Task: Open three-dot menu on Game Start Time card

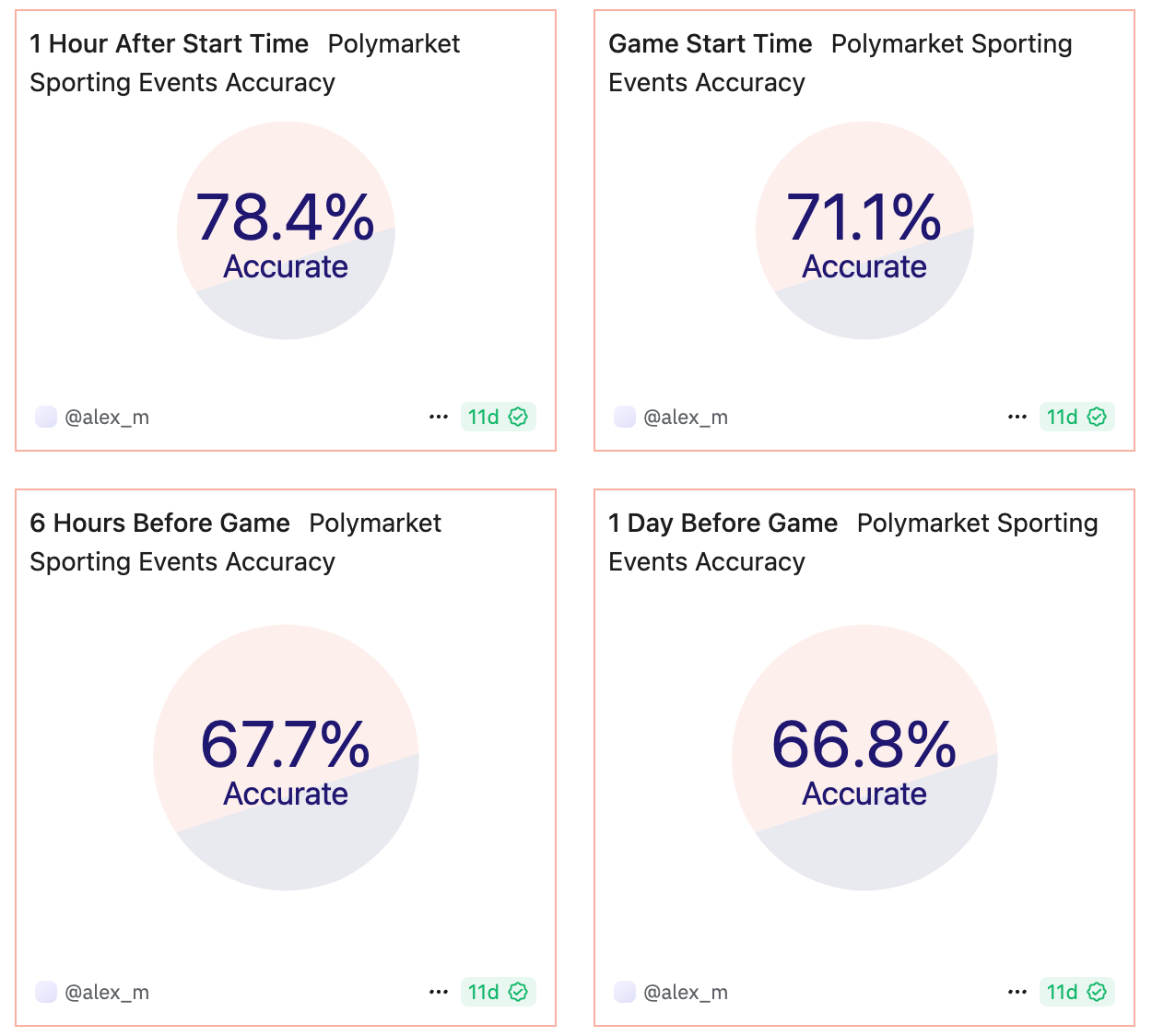Action: pos(1017,417)
